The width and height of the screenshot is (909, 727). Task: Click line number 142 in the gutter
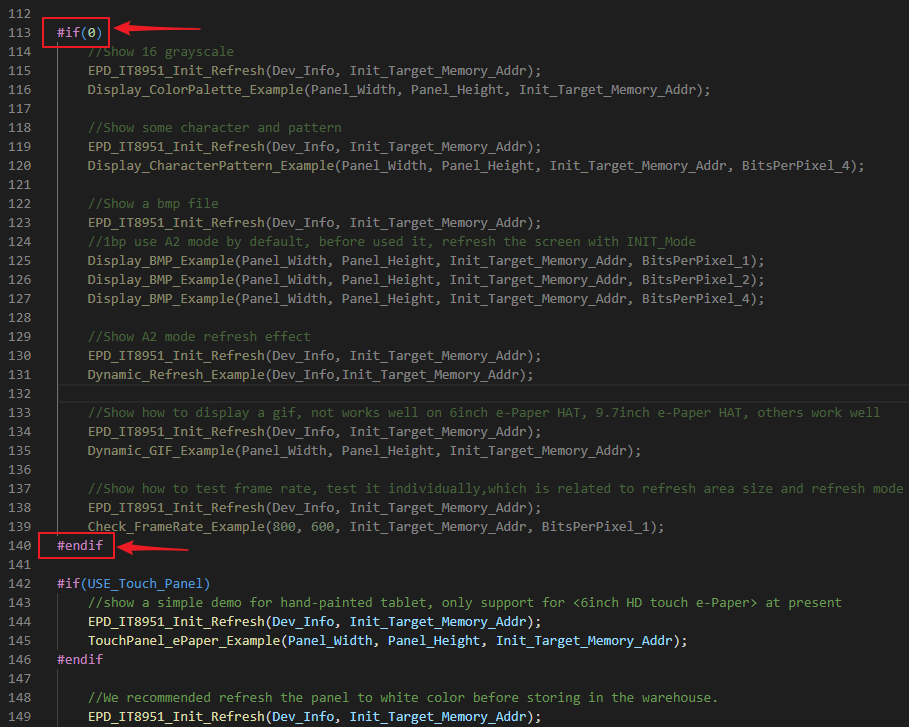pos(19,583)
